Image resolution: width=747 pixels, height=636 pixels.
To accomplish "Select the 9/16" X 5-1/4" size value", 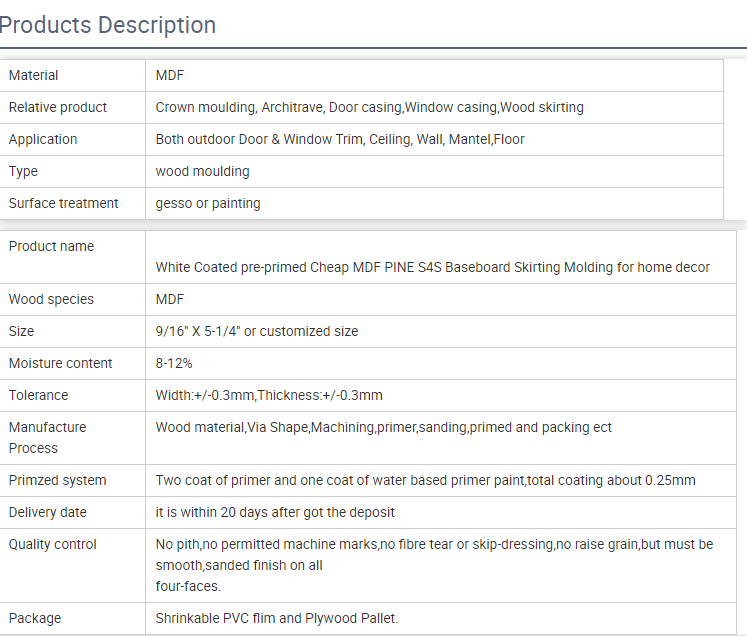I will 257,331.
